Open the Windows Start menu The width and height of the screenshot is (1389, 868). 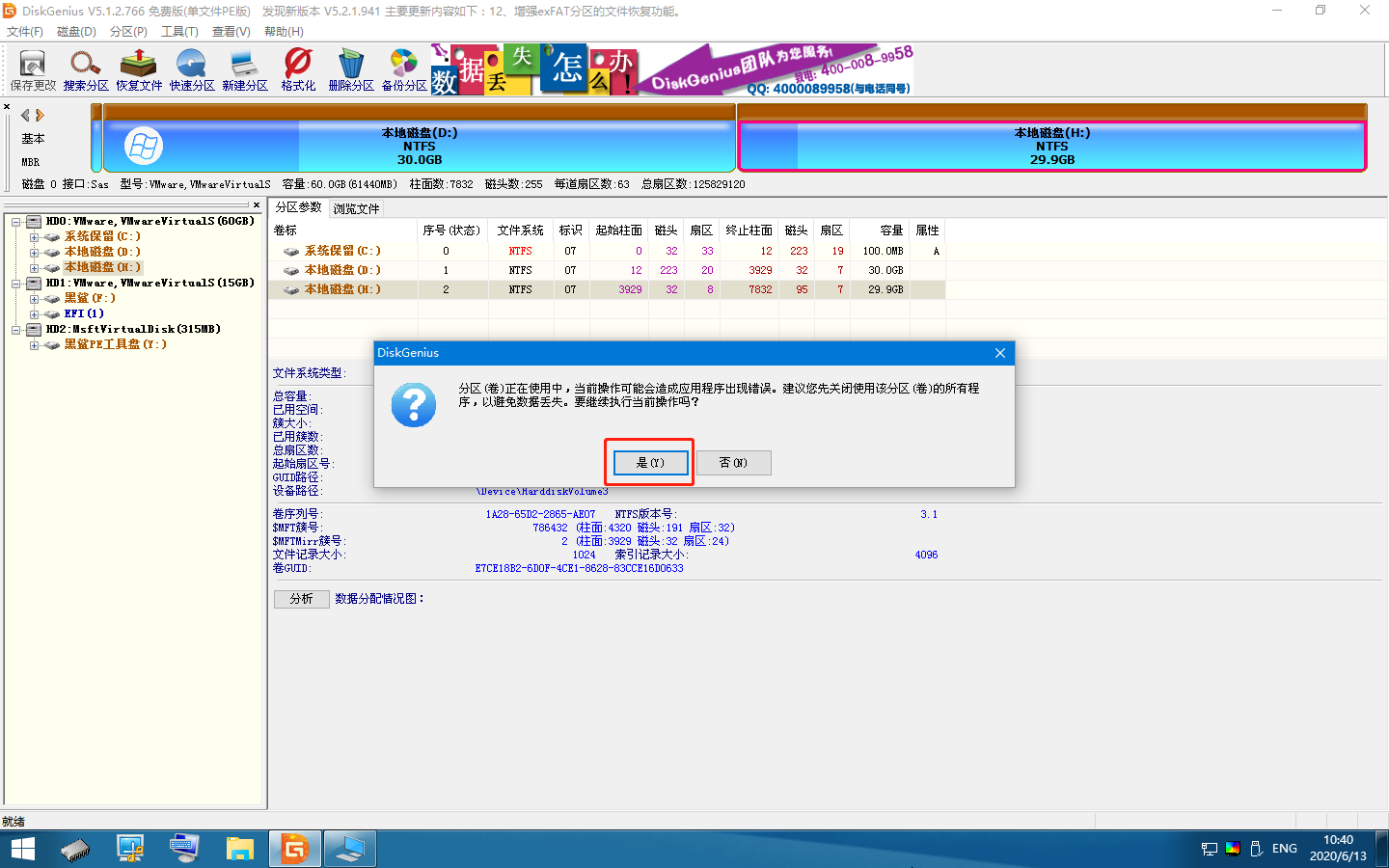click(22, 849)
